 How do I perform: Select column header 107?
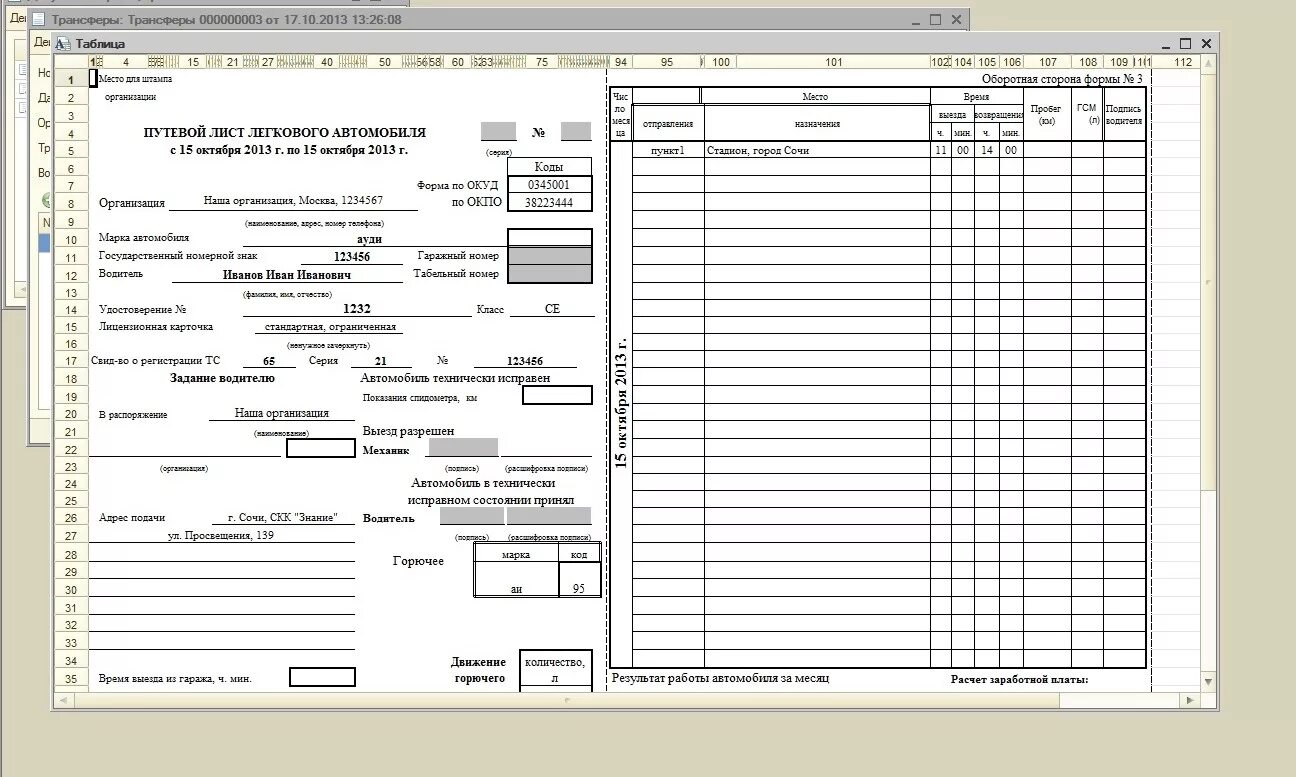(x=1047, y=62)
